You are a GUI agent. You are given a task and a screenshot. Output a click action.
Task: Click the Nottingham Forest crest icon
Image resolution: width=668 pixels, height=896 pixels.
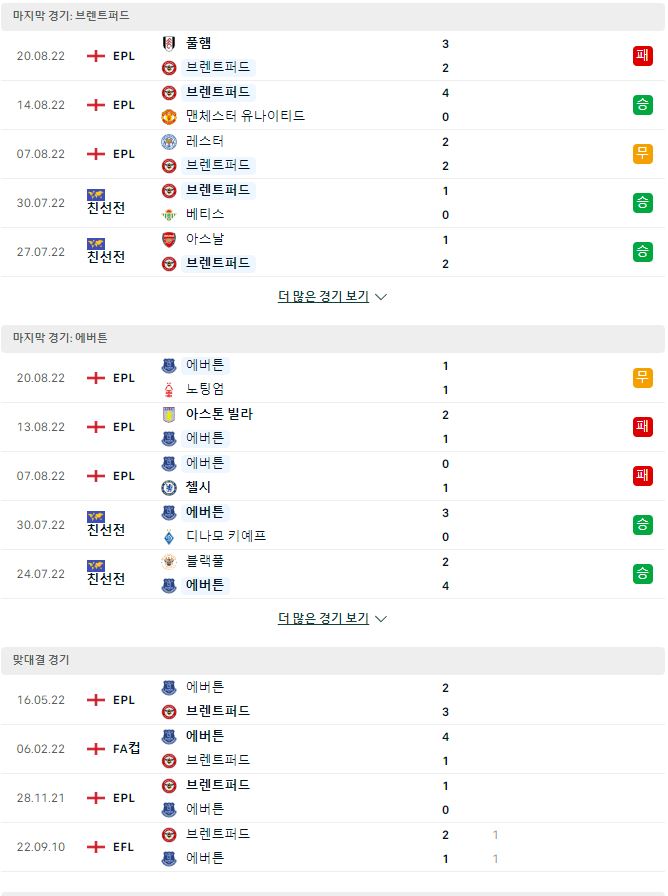[x=169, y=390]
